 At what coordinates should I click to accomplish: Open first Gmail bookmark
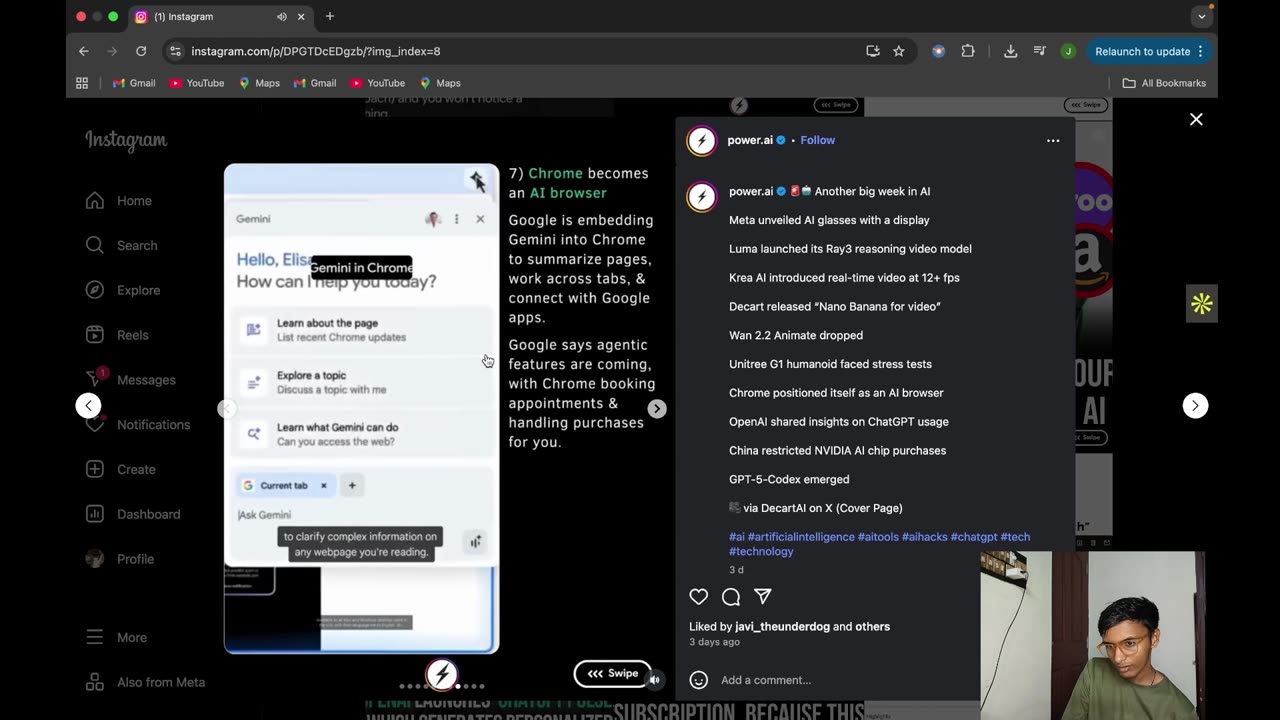click(134, 83)
